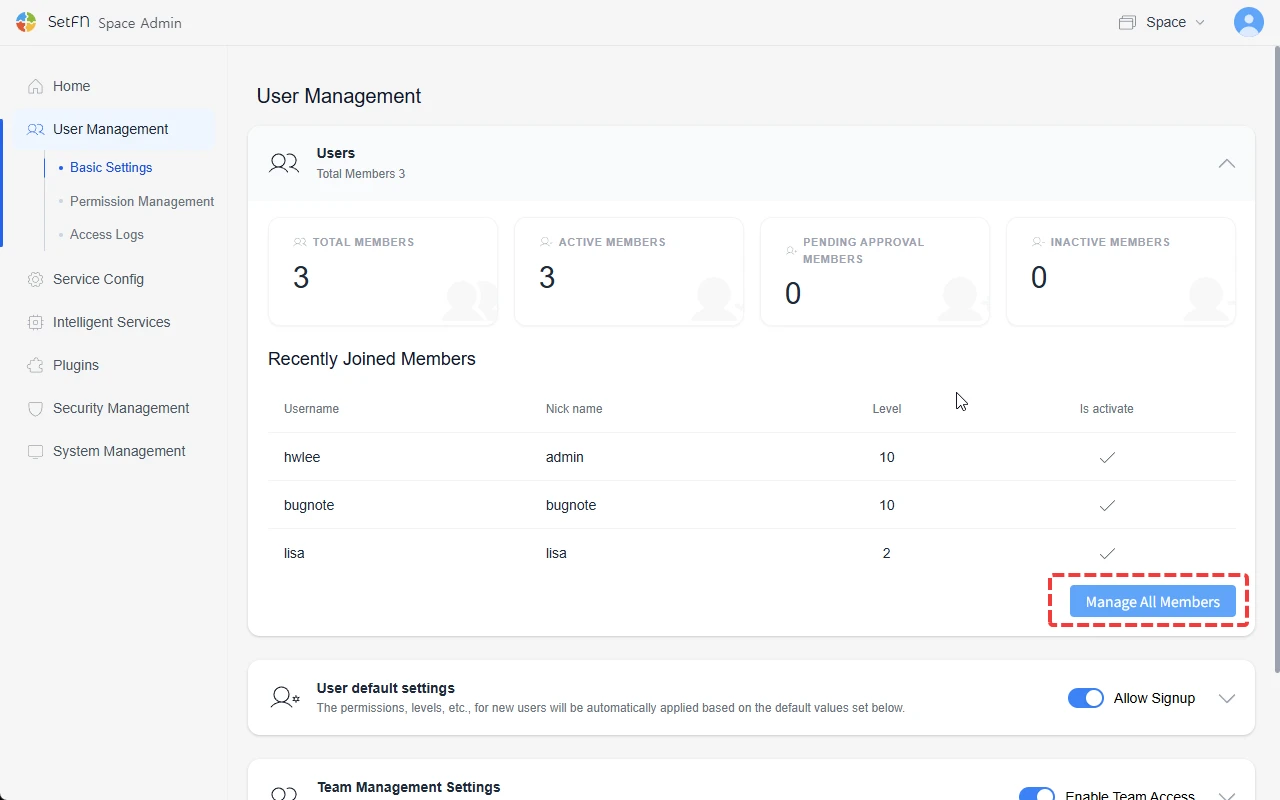This screenshot has width=1280, height=800.
Task: Select the hwlee username cell
Action: 302,457
